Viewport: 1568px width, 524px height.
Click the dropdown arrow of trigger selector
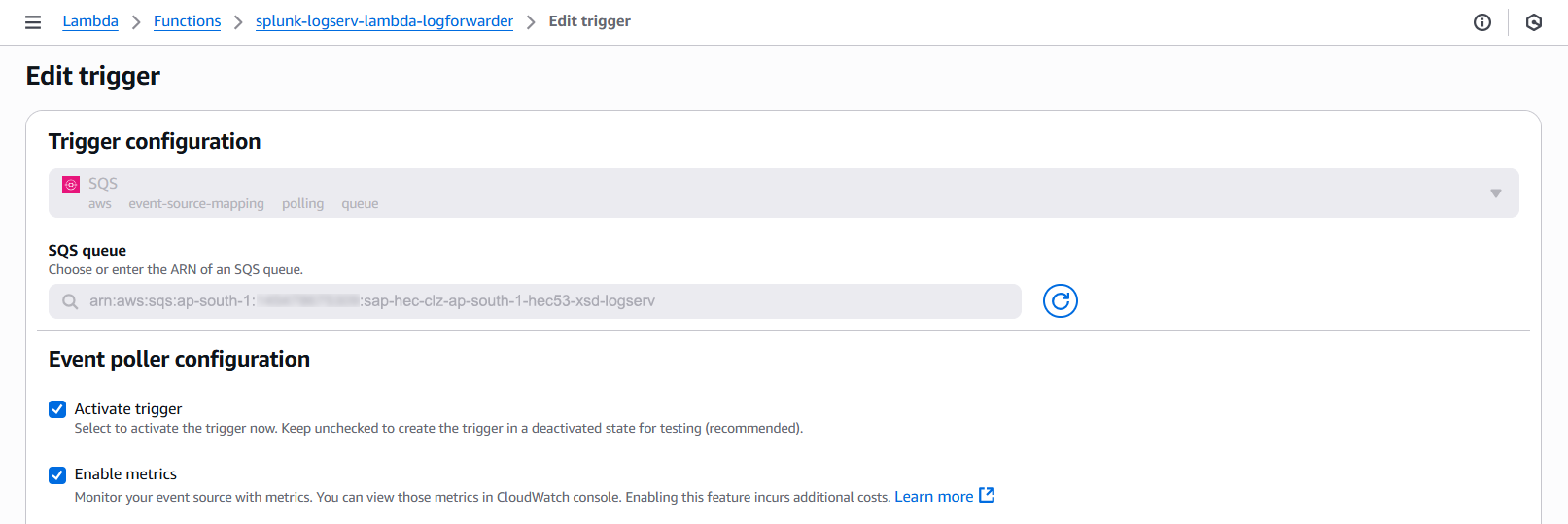coord(1496,193)
